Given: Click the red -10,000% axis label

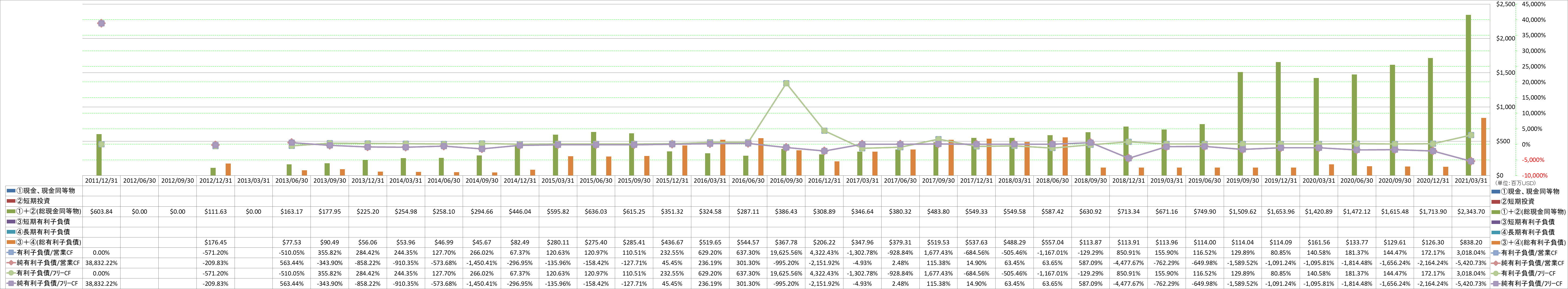Looking at the screenshot, I should [1534, 175].
